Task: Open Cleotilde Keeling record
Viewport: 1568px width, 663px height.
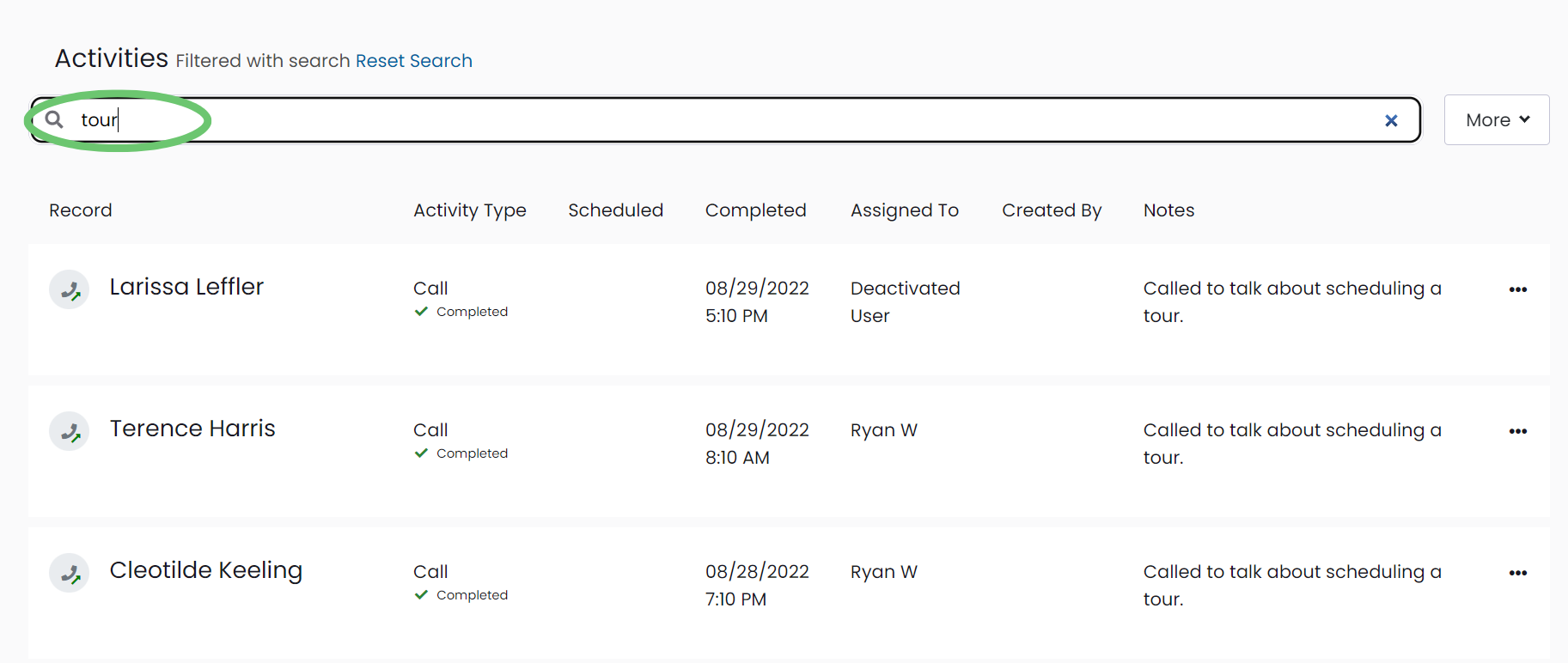Action: (x=206, y=571)
